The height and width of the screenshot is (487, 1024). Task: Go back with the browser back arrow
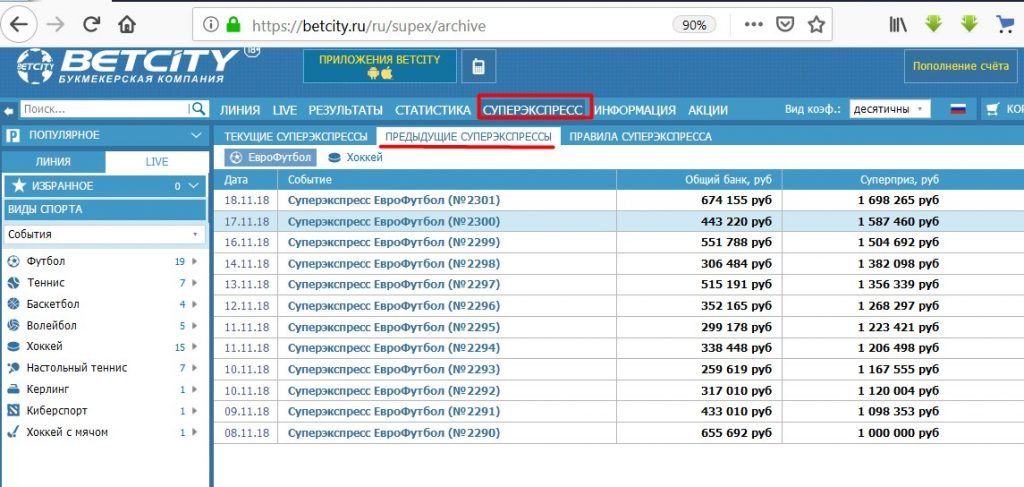pyautogui.click(x=20, y=25)
